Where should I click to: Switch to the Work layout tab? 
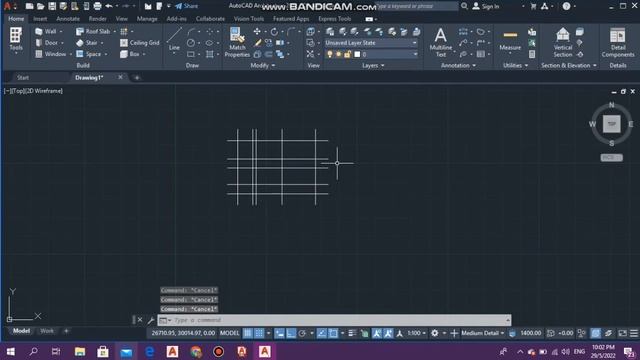tap(47, 331)
